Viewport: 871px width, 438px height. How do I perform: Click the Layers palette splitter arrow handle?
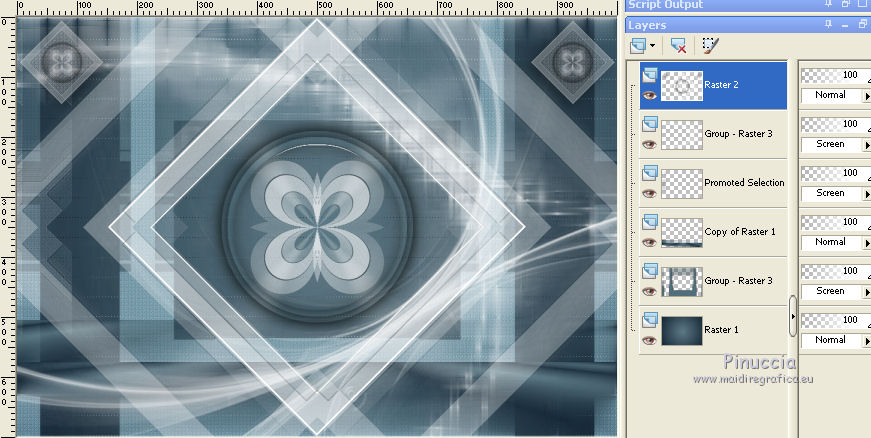793,316
